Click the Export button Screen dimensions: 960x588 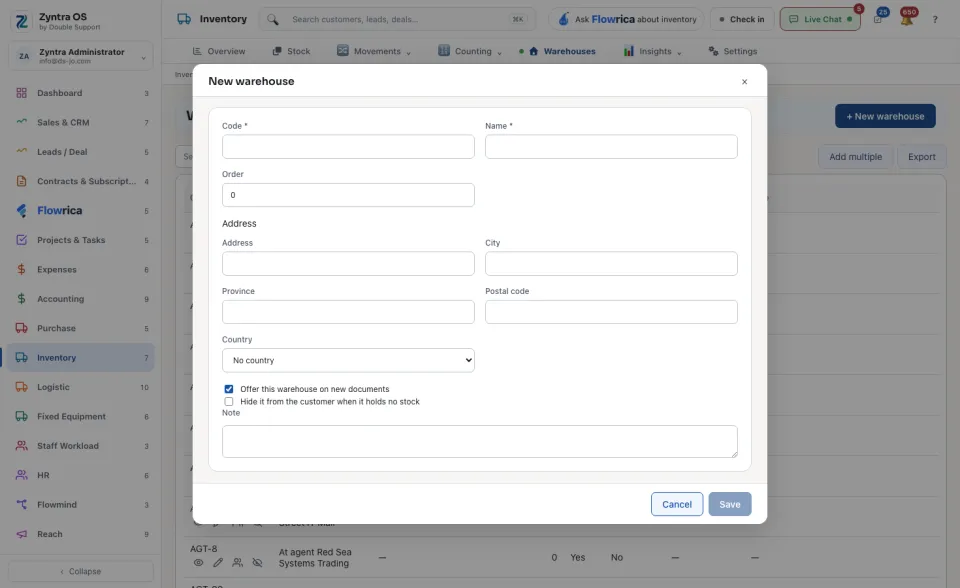[x=922, y=157]
